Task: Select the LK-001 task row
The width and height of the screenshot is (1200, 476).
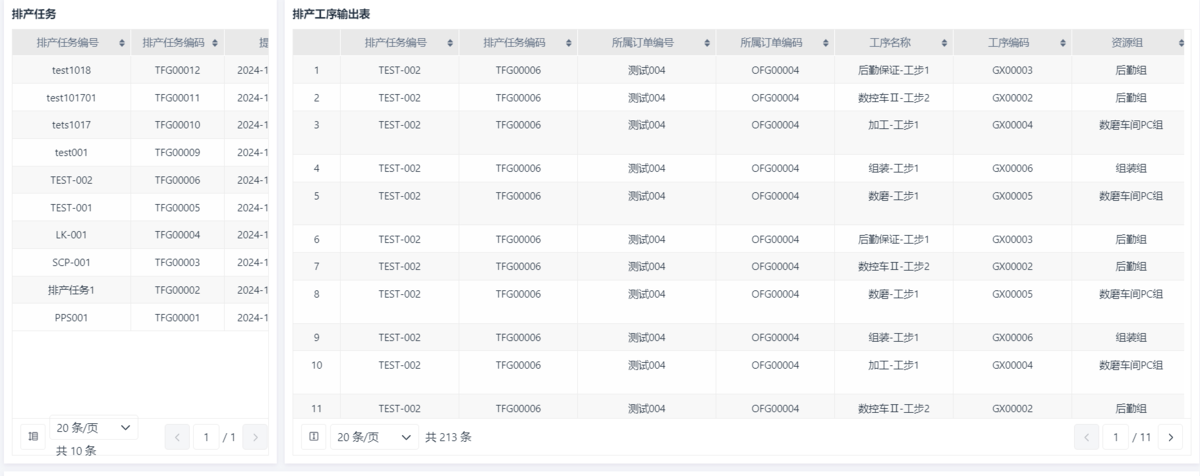Action: [140, 235]
